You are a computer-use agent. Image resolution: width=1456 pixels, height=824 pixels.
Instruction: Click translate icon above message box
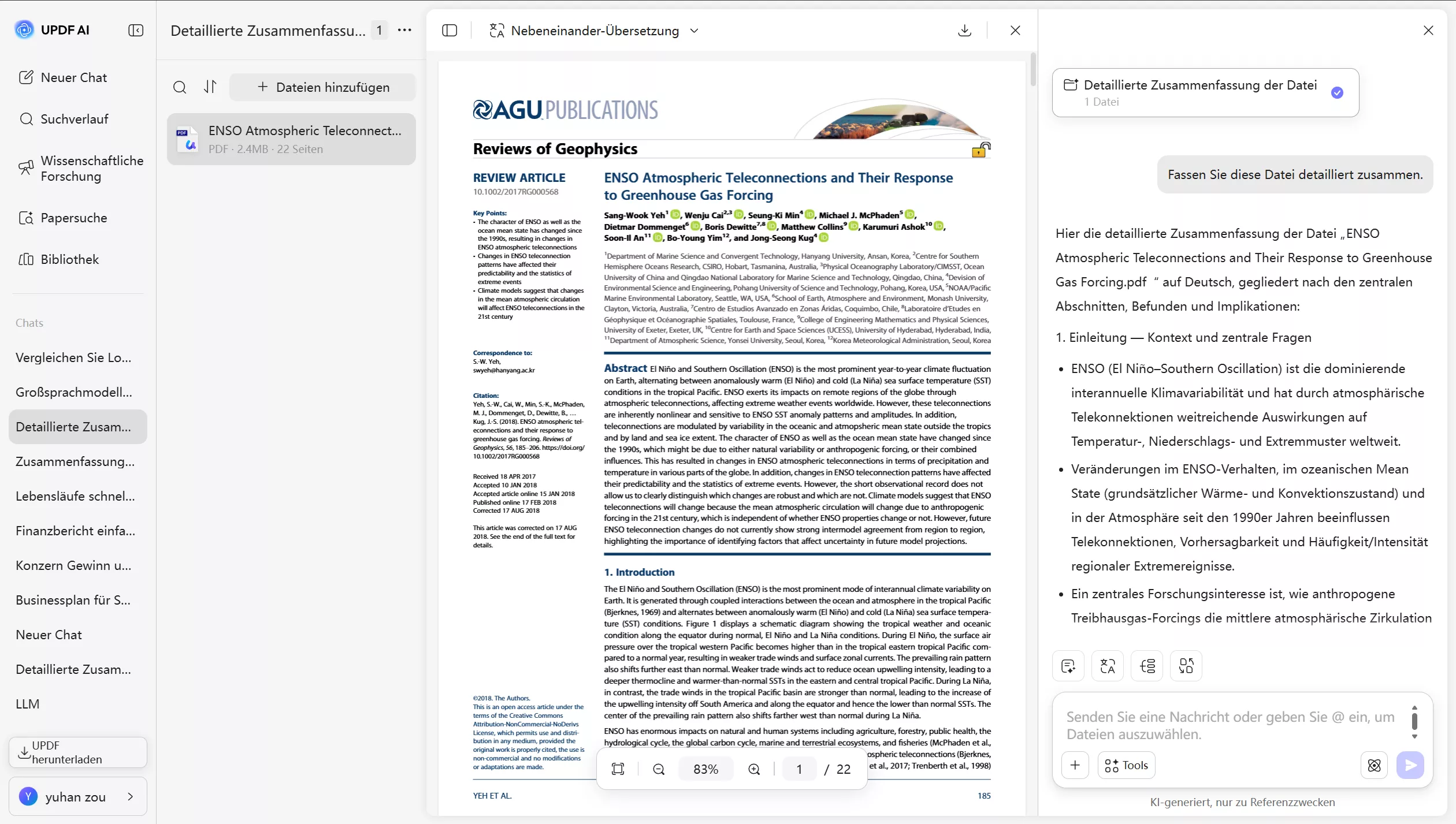[1108, 666]
